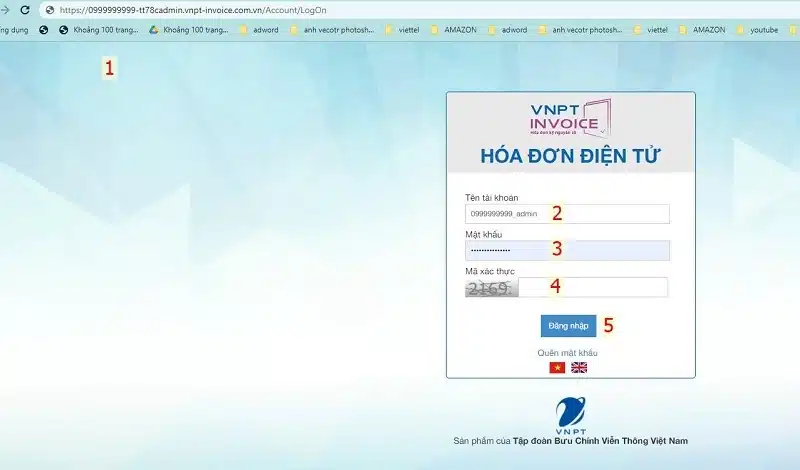This screenshot has height=470, width=800.
Task: Click the blue VNPT globe logo at the bottom
Action: [x=570, y=414]
